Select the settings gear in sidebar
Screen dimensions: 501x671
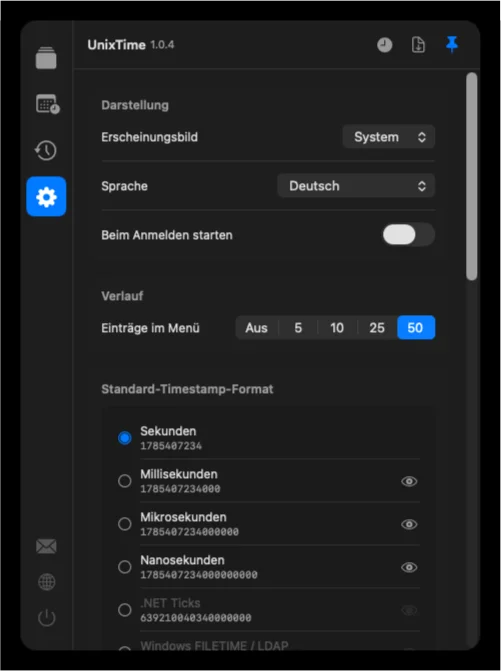(46, 196)
